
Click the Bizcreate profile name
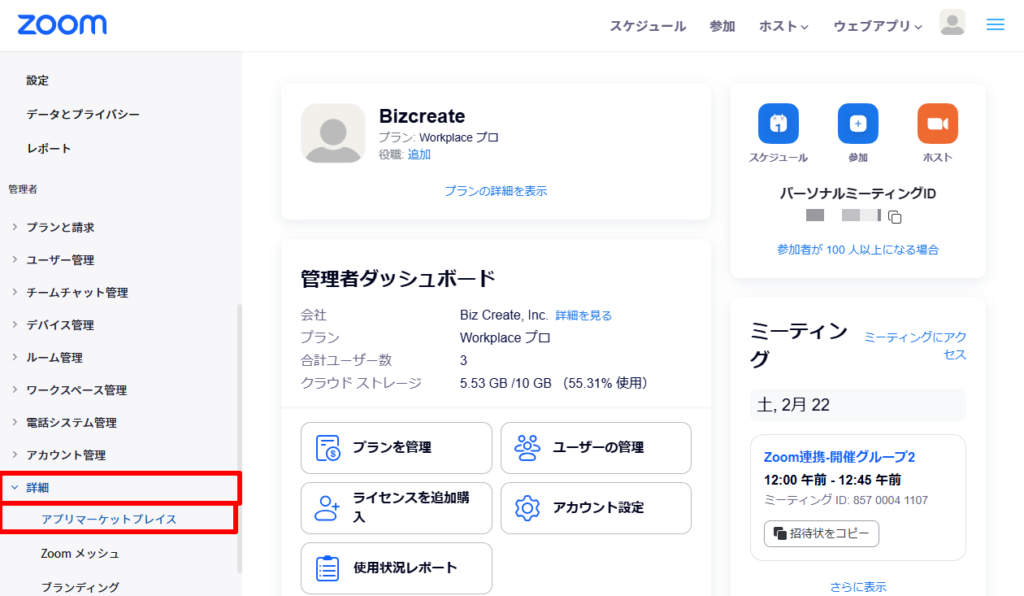coord(422,116)
